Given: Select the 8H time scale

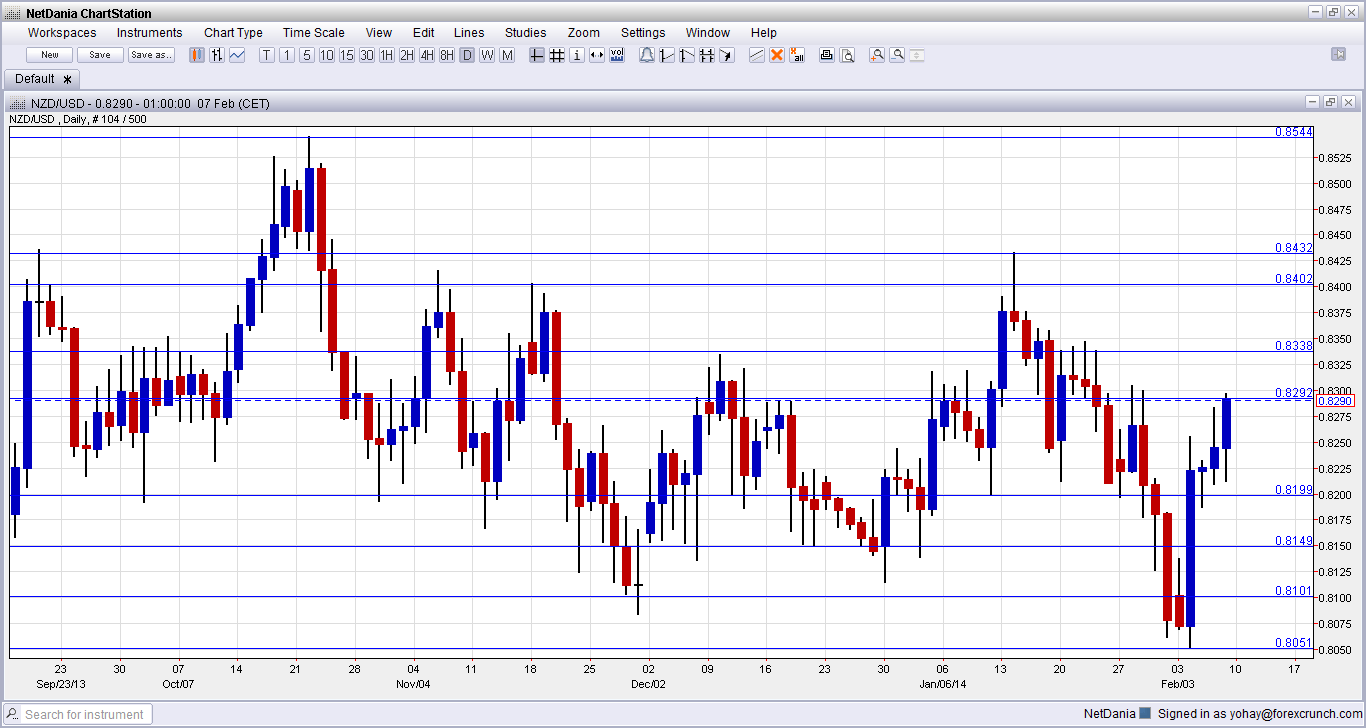Looking at the screenshot, I should [447, 55].
